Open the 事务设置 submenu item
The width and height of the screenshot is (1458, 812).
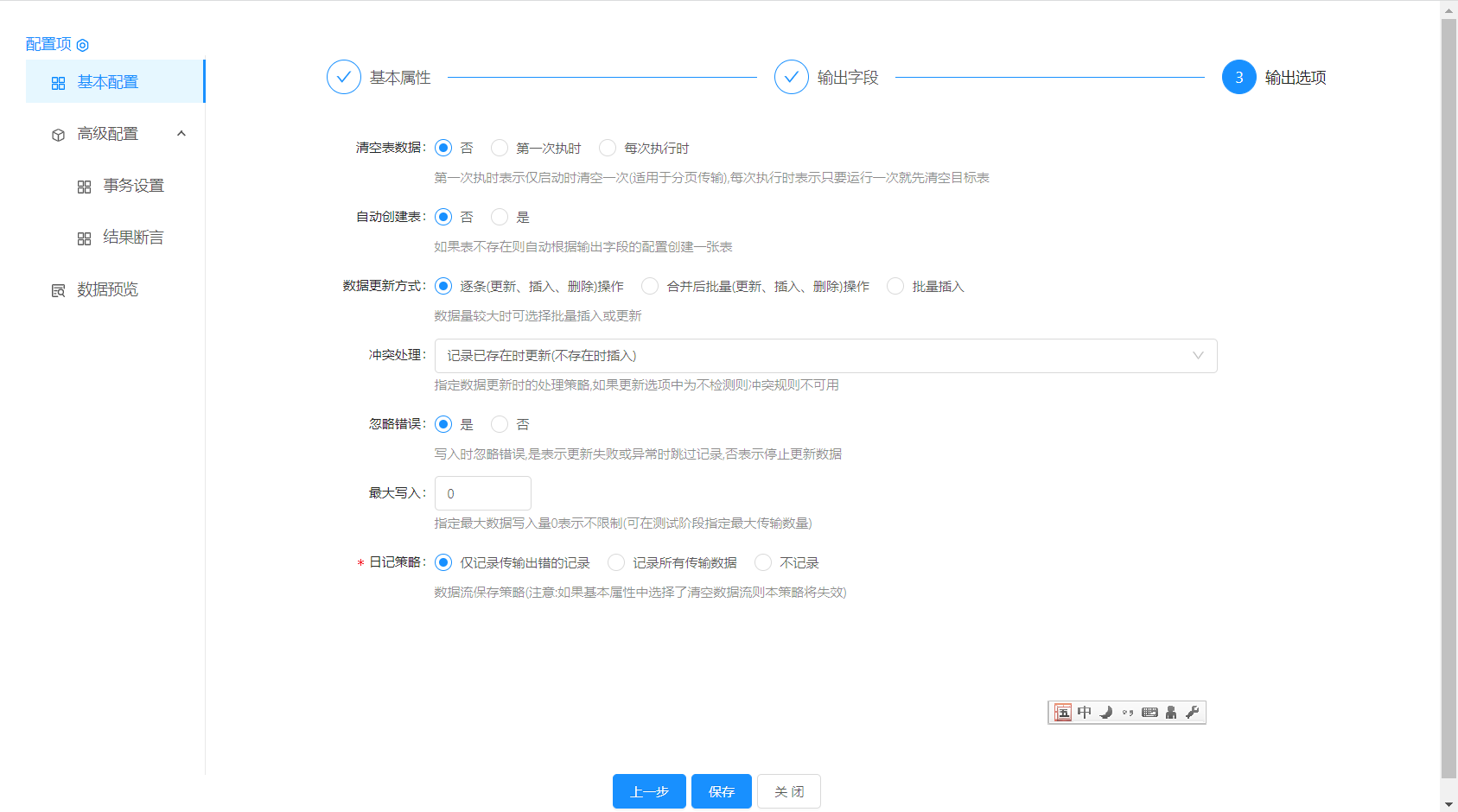click(133, 186)
